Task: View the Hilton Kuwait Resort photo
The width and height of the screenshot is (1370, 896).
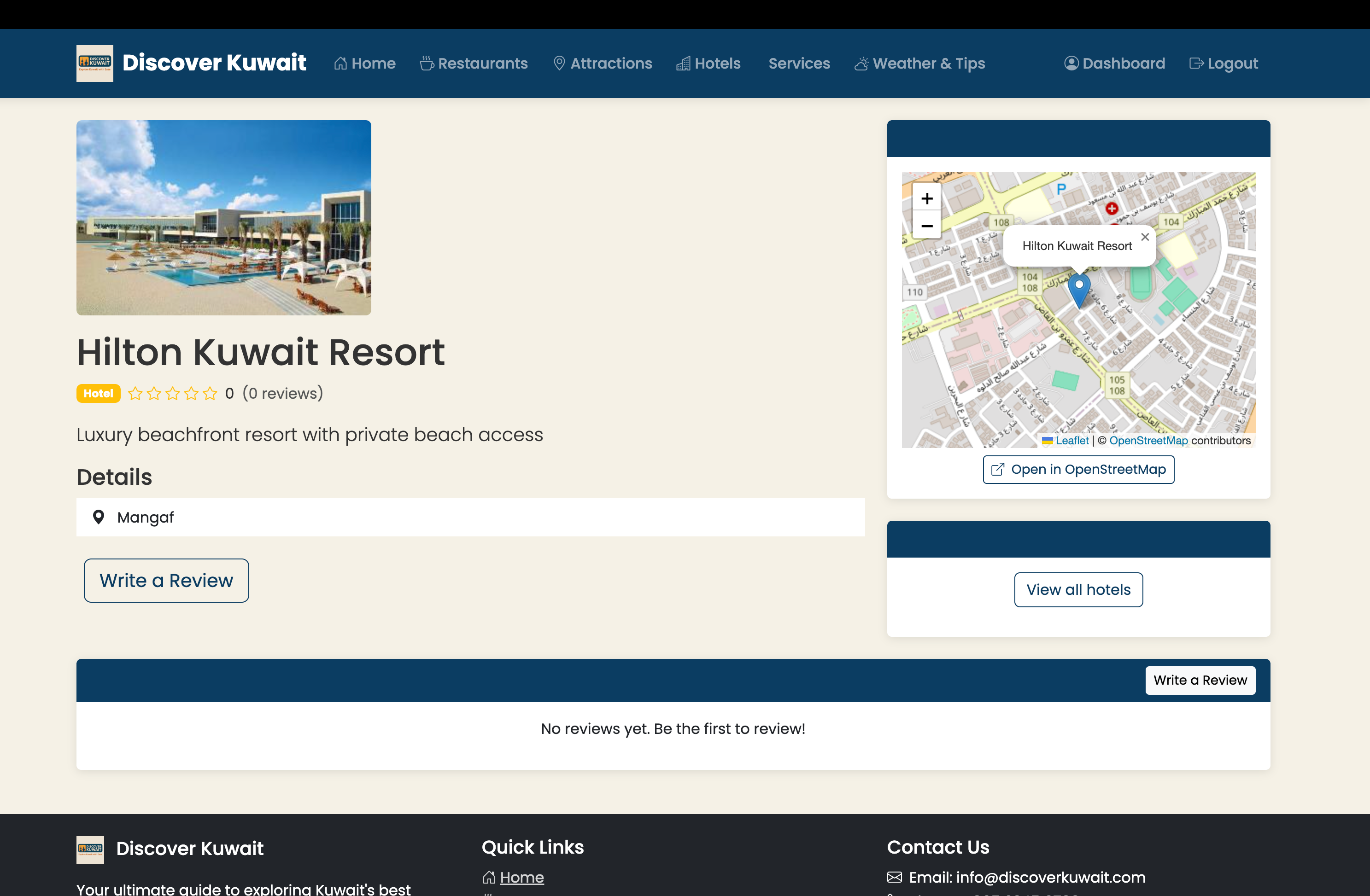Action: [x=224, y=217]
